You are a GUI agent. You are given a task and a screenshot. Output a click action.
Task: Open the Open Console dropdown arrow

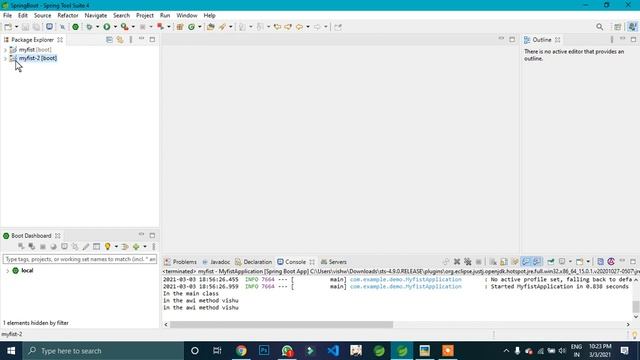(x=588, y=262)
